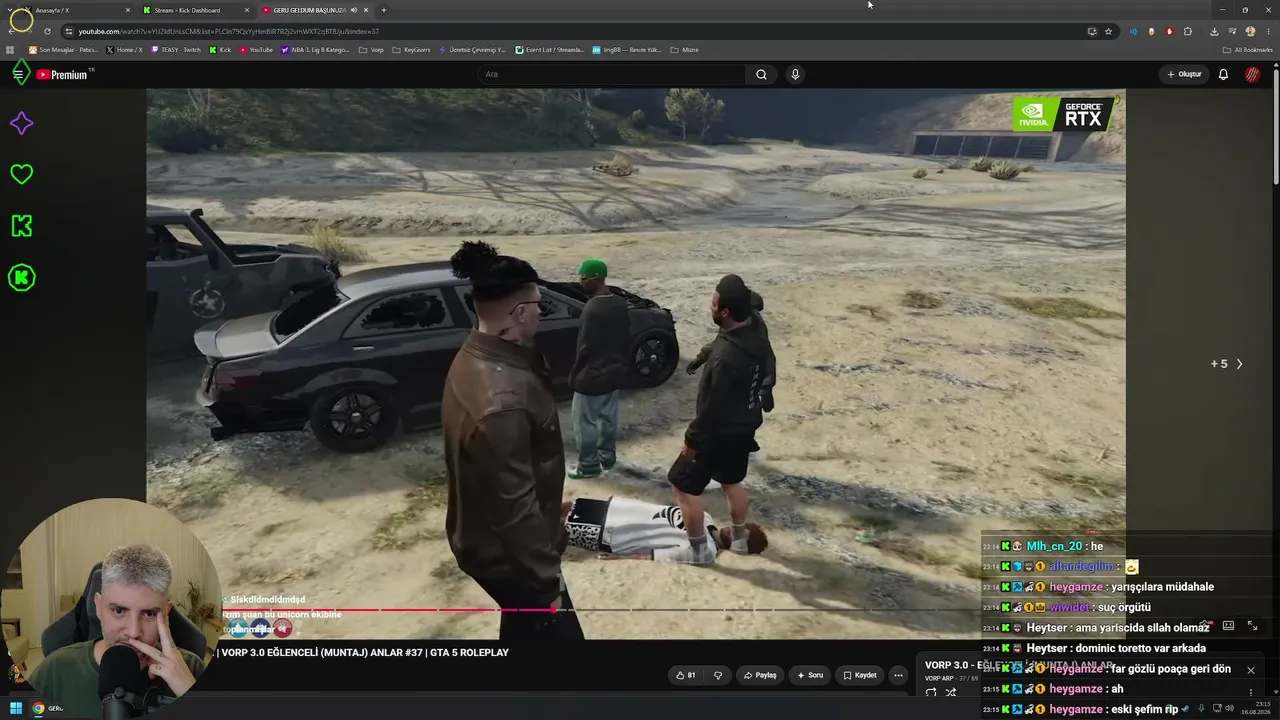Go to next item with +5 arrow
The image size is (1280, 720).
[x=1227, y=364]
